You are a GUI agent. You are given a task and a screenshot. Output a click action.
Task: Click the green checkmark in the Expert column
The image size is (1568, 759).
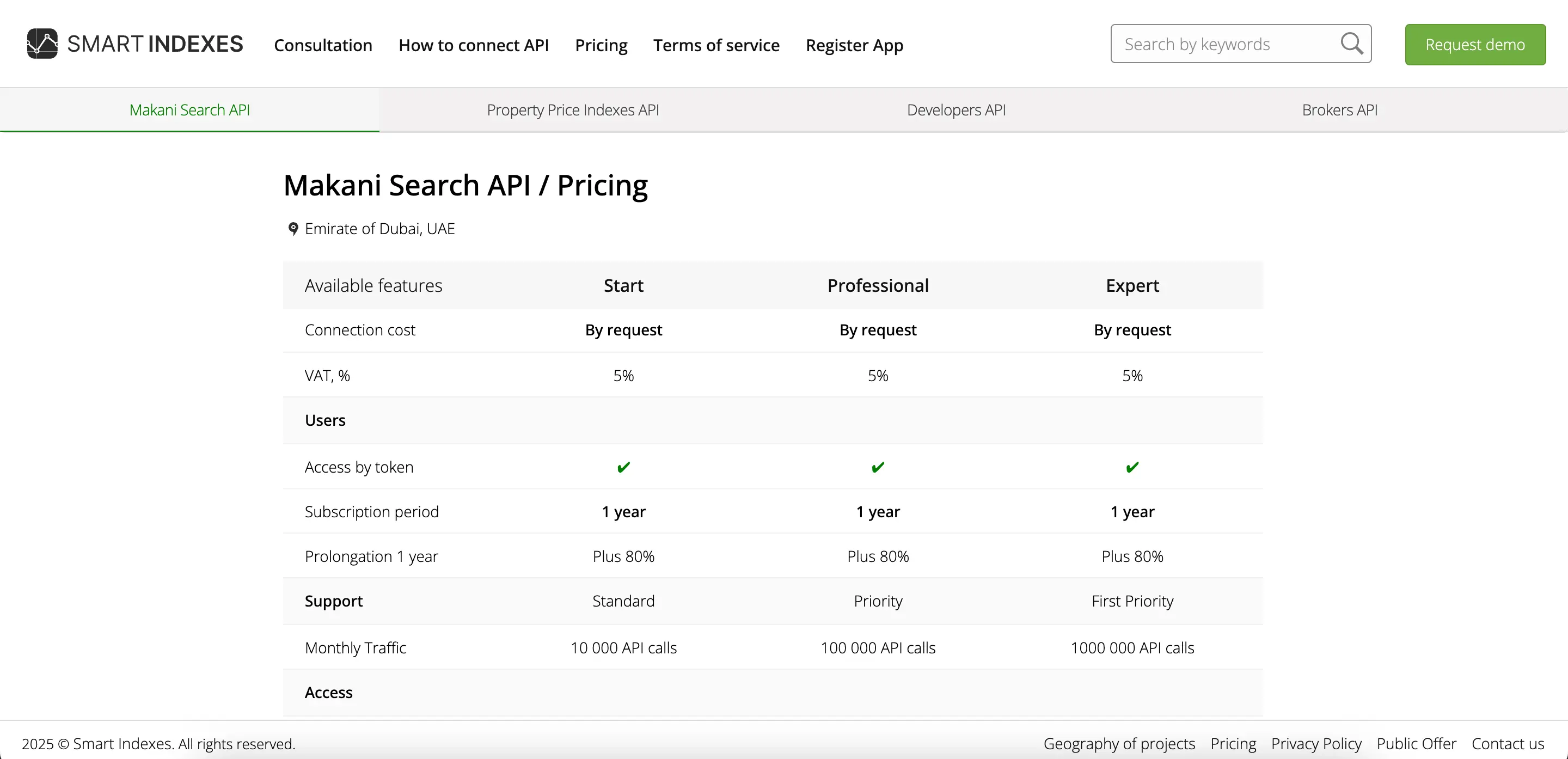1132,467
